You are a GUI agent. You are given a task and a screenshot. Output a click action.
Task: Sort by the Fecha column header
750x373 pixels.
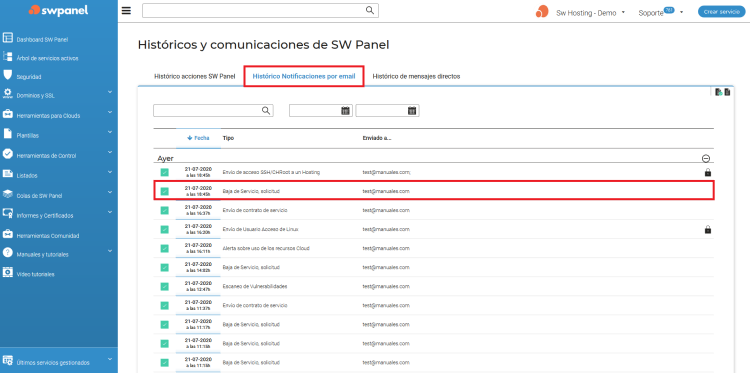click(x=199, y=138)
